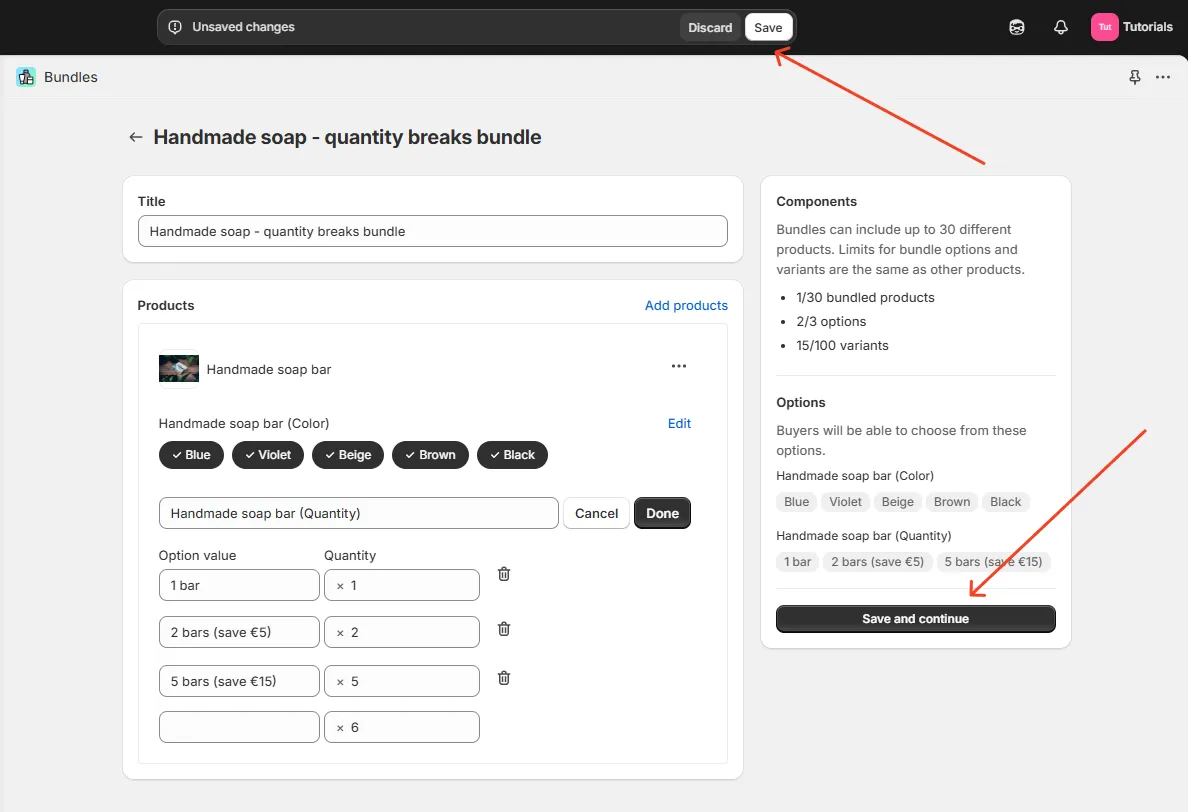The height and width of the screenshot is (812, 1188).
Task: Toggle the Black color option
Action: 512,455
